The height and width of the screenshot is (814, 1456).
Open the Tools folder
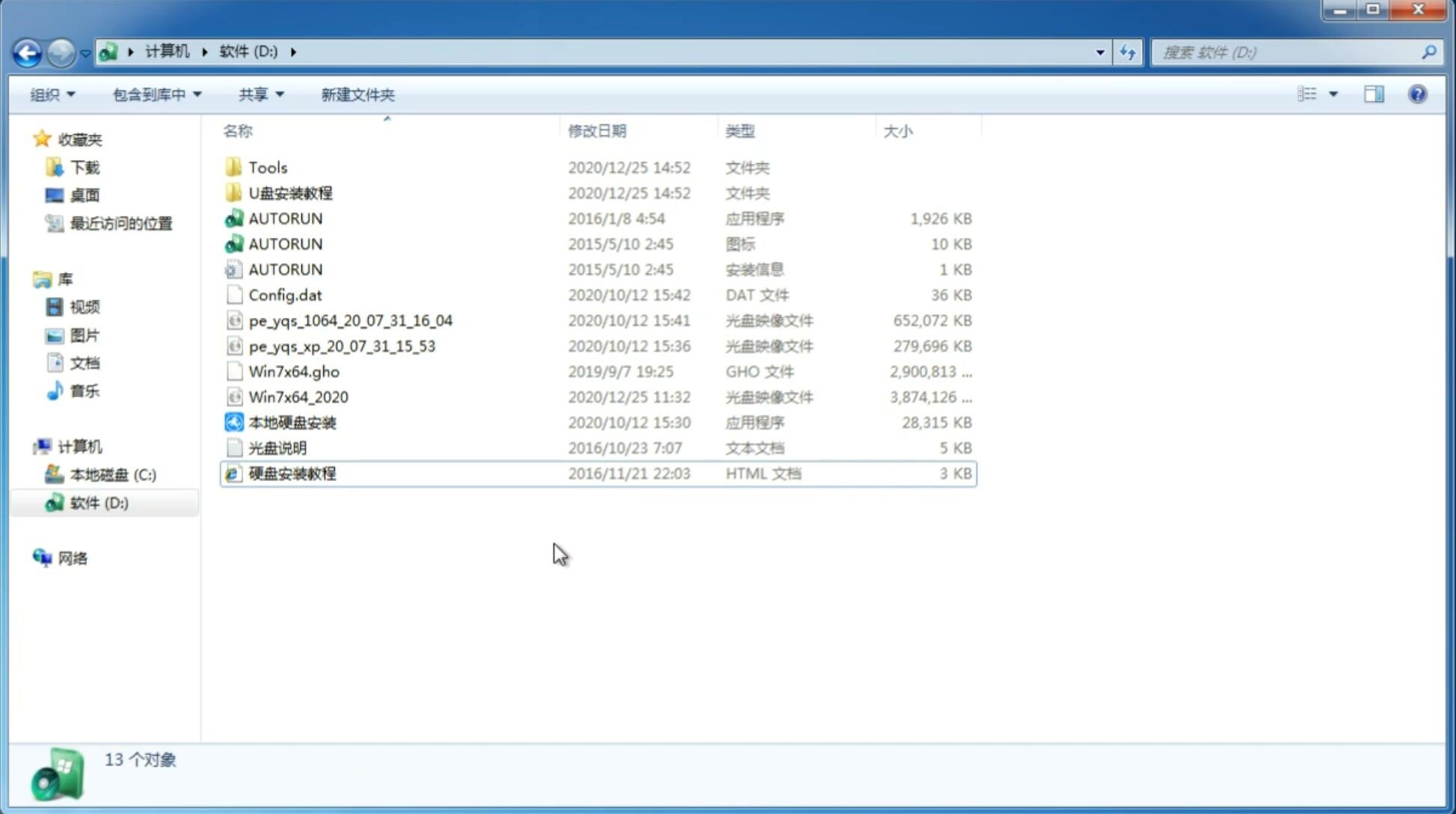[266, 167]
